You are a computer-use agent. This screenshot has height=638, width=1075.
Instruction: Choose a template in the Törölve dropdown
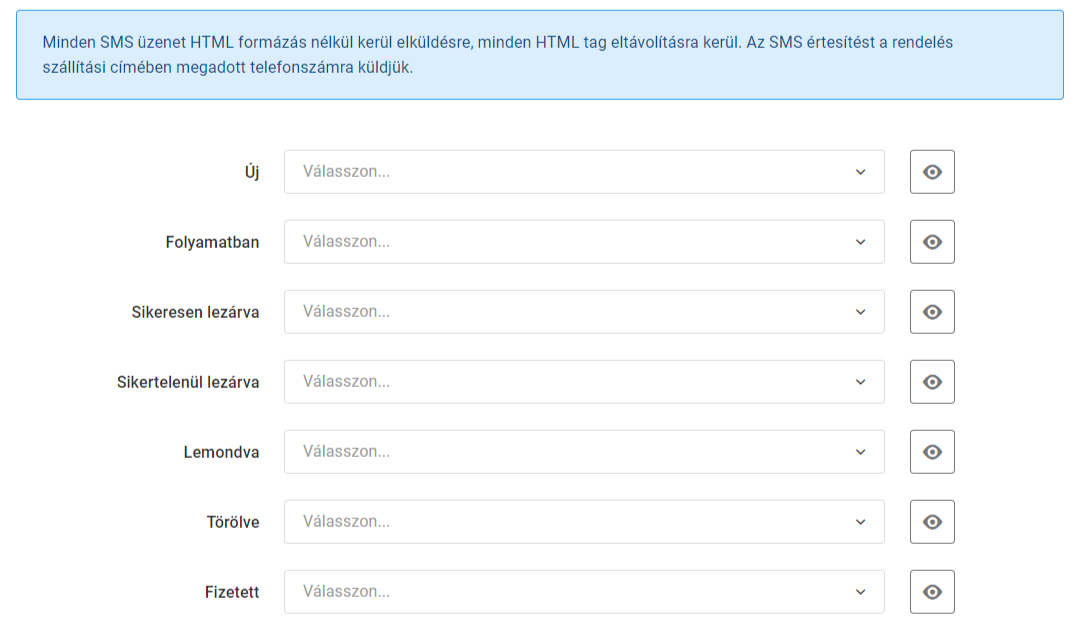(x=584, y=522)
